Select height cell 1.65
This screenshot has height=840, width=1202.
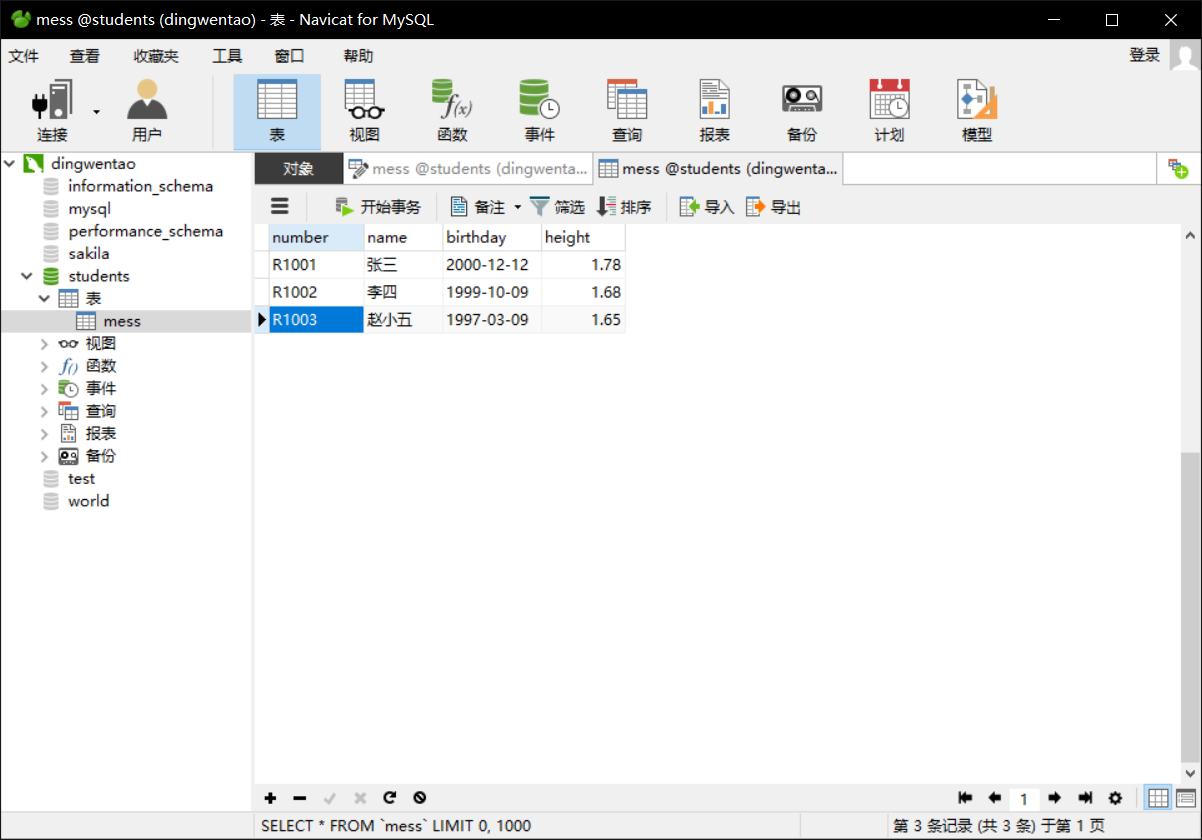tap(583, 320)
